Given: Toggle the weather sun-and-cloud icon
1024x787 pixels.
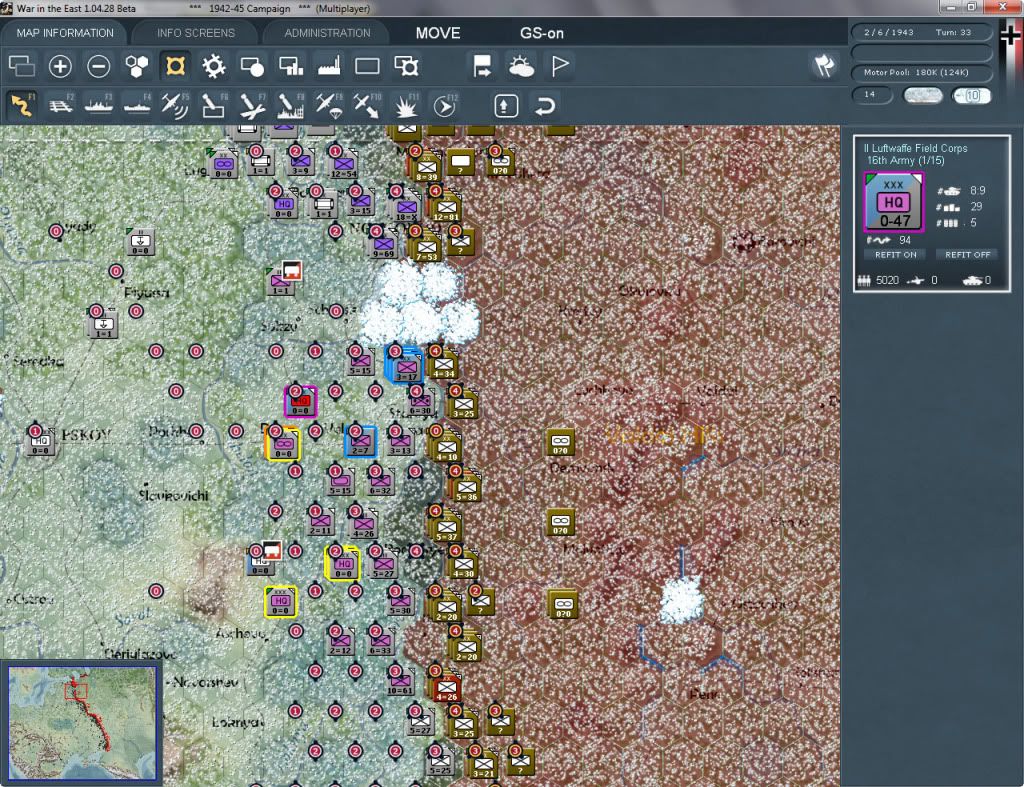Looking at the screenshot, I should click(x=521, y=66).
